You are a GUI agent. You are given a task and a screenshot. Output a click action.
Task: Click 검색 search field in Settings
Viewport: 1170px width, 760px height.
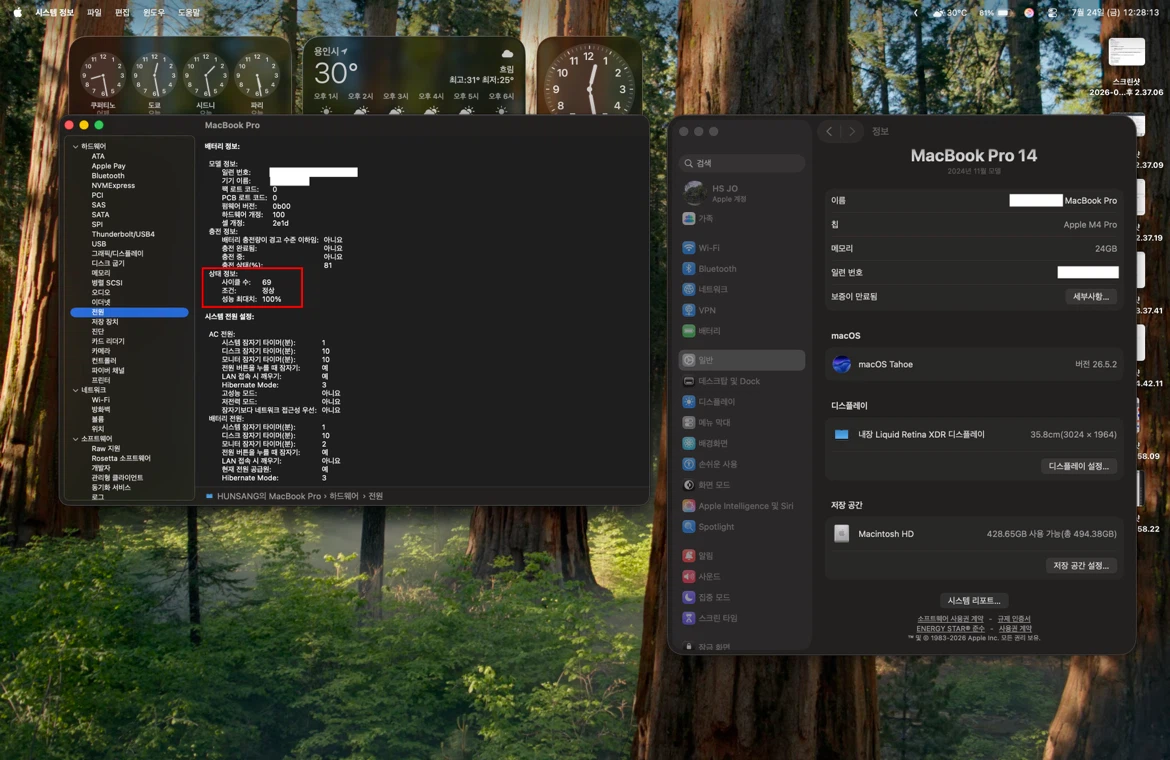click(742, 163)
